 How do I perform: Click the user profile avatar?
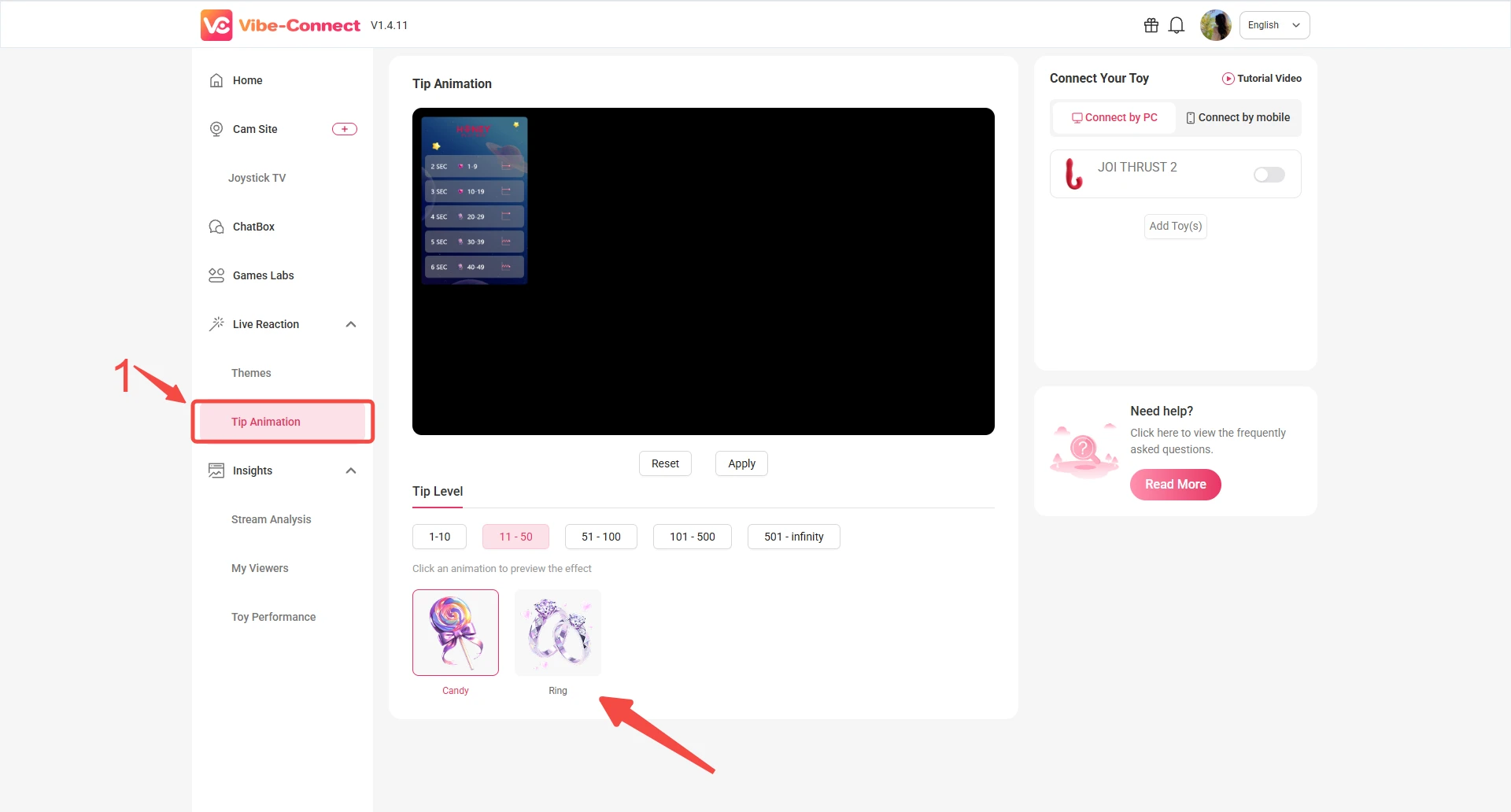[1215, 25]
